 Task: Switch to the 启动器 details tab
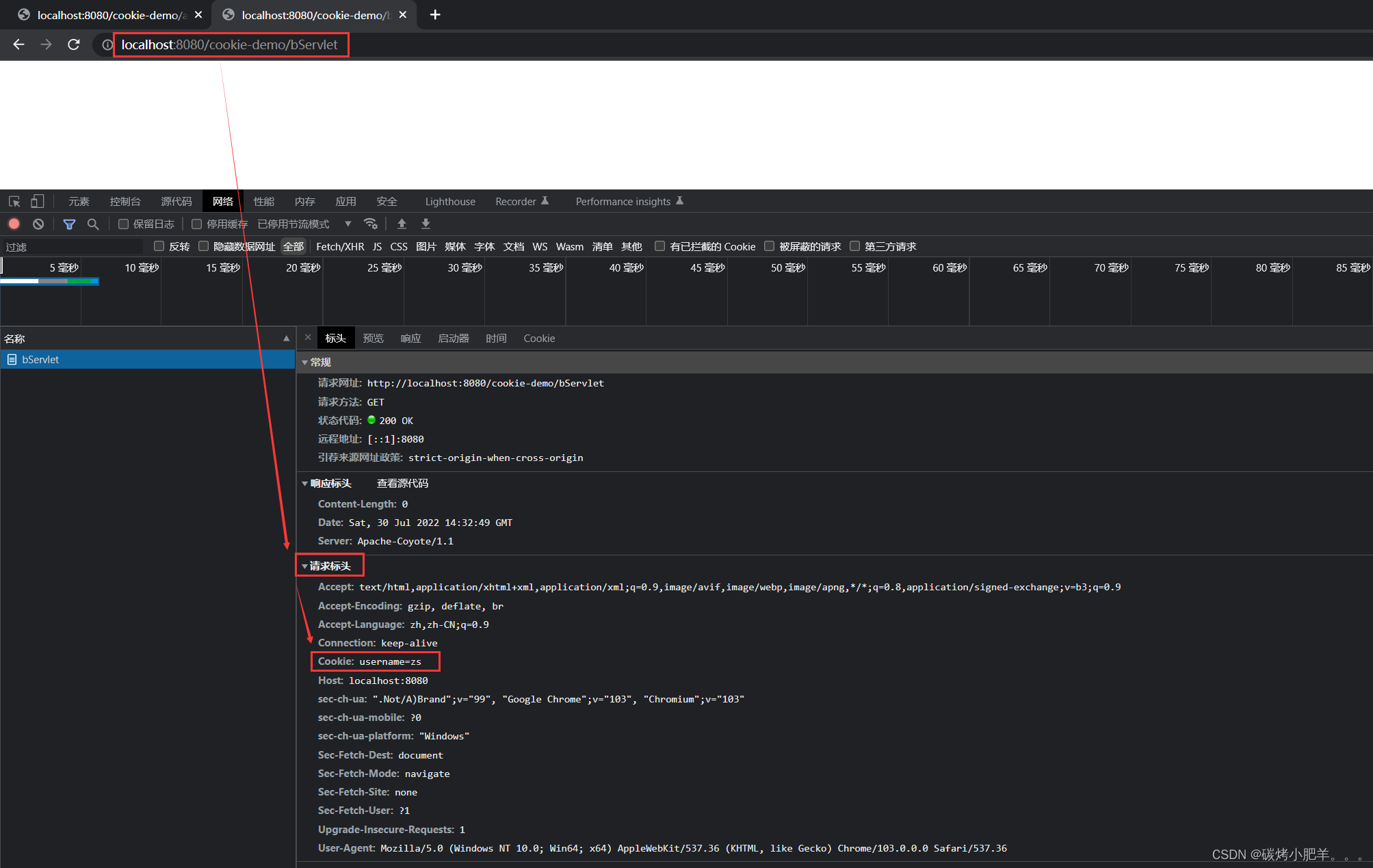(454, 339)
